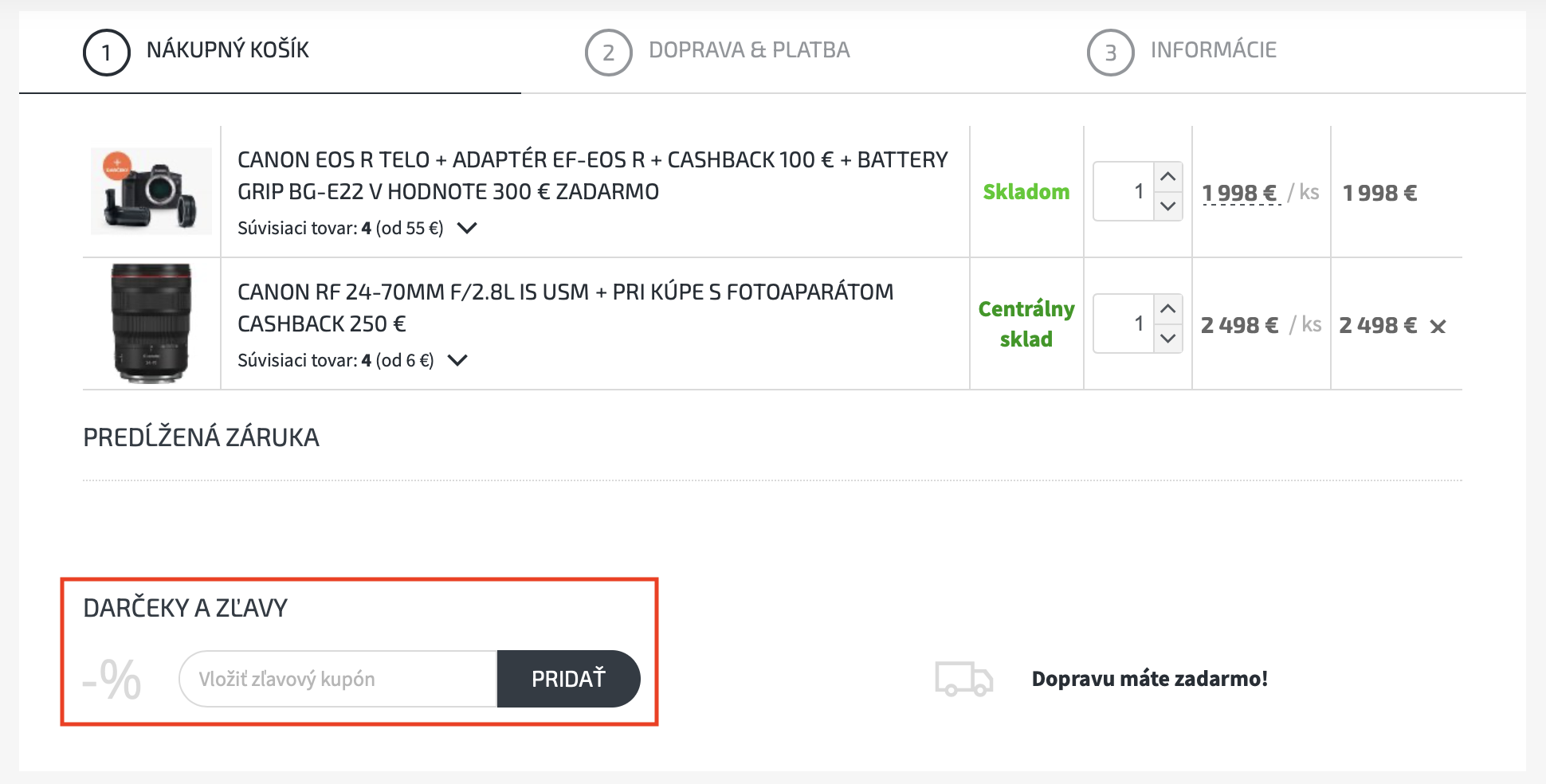Go to Doprava & Platba step
1546x784 pixels.
tap(749, 50)
